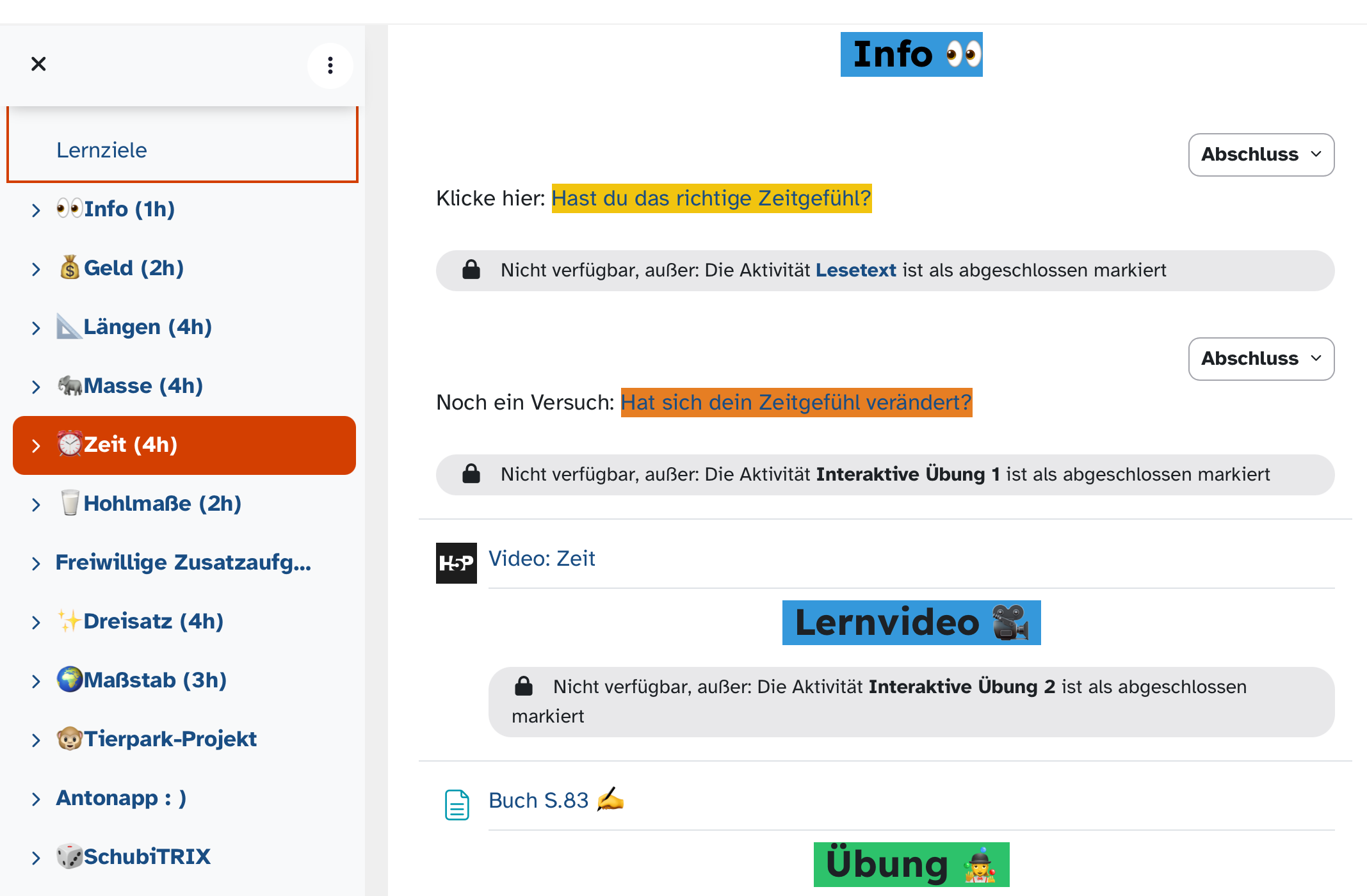The width and height of the screenshot is (1367, 896).
Task: Expand the Zeit (4h) section chevron
Action: point(36,445)
